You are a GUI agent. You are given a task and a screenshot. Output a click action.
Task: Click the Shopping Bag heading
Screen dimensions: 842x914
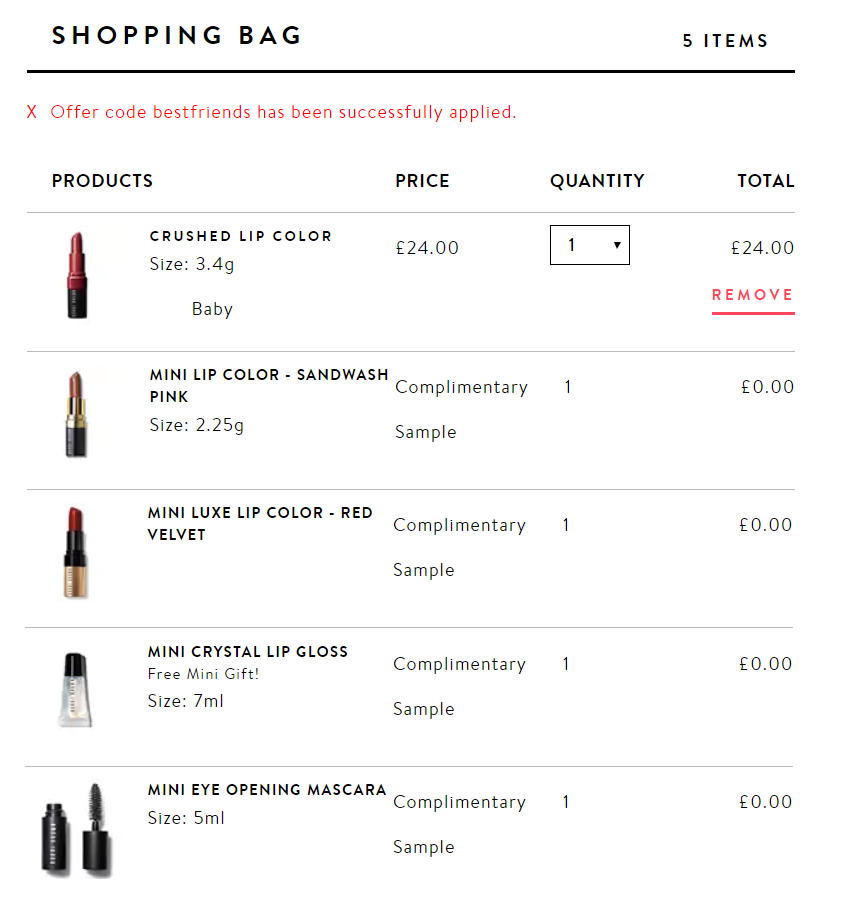pyautogui.click(x=177, y=36)
